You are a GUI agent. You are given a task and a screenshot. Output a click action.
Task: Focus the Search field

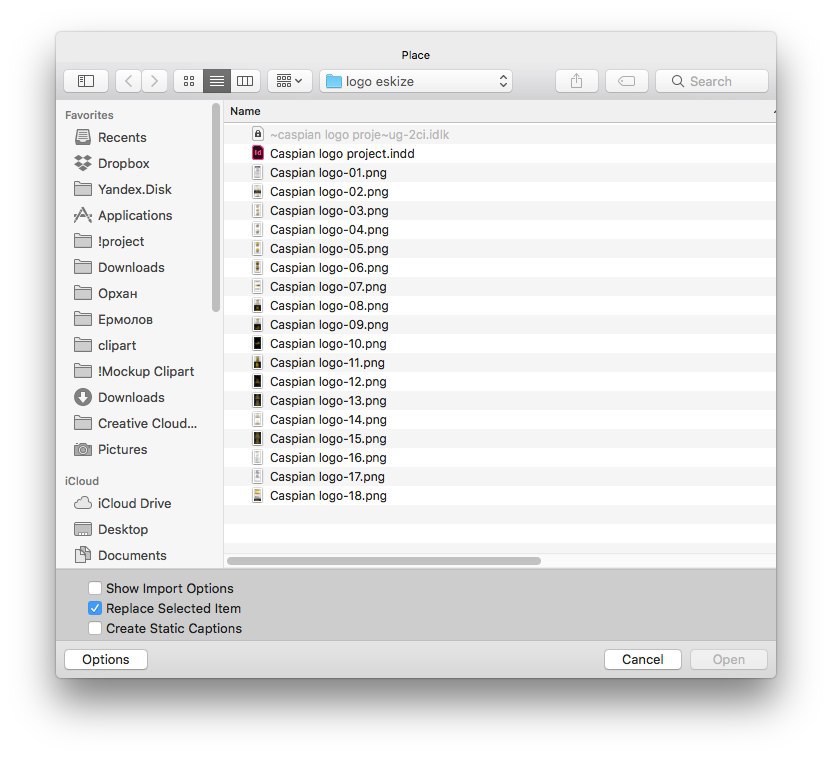pyautogui.click(x=712, y=81)
